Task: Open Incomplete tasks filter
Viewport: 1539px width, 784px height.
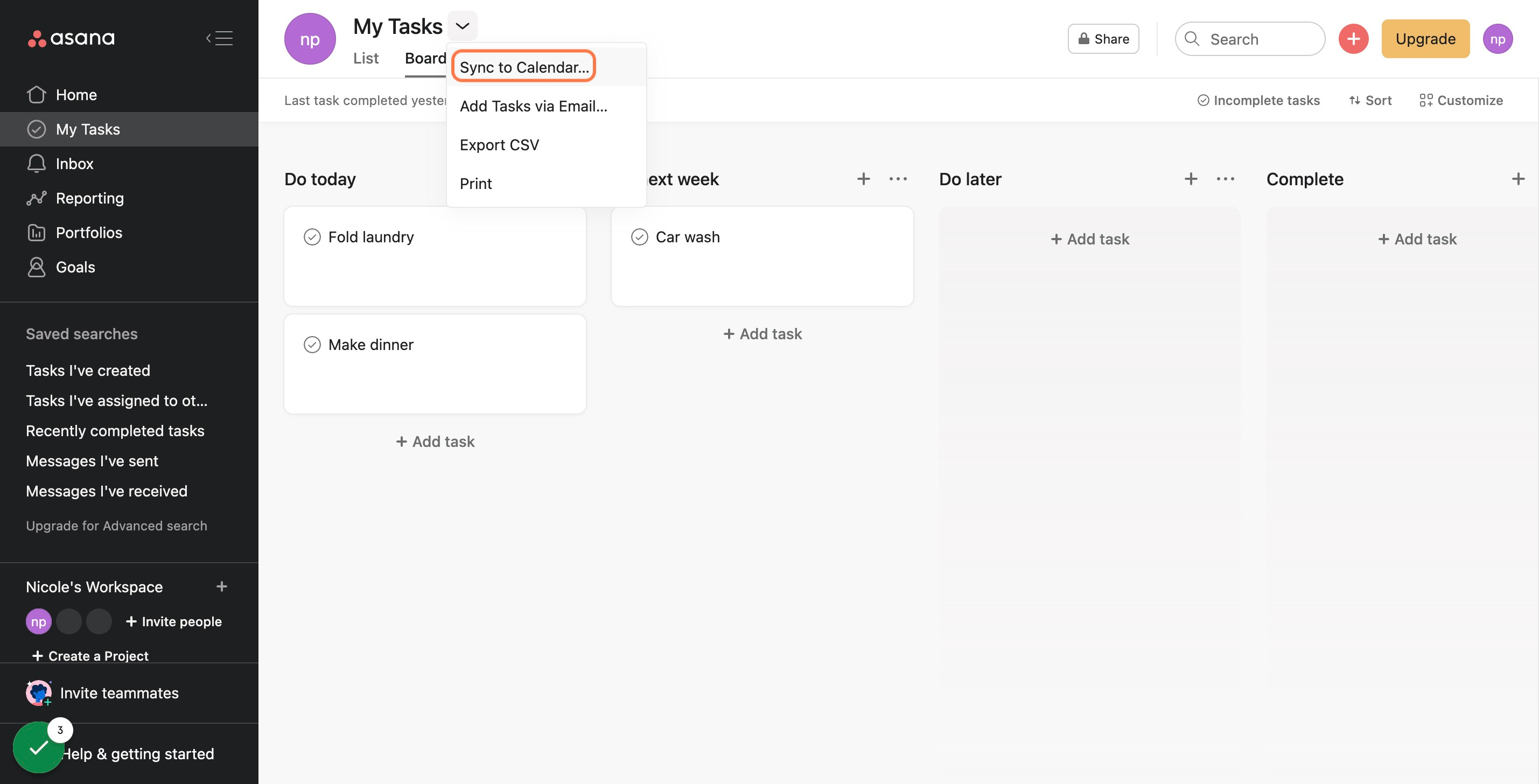Action: click(x=1258, y=100)
